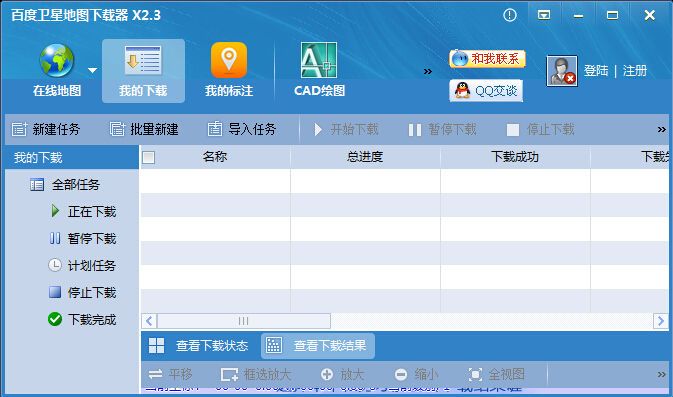Click the 新建任务 new task icon

(x=19, y=129)
